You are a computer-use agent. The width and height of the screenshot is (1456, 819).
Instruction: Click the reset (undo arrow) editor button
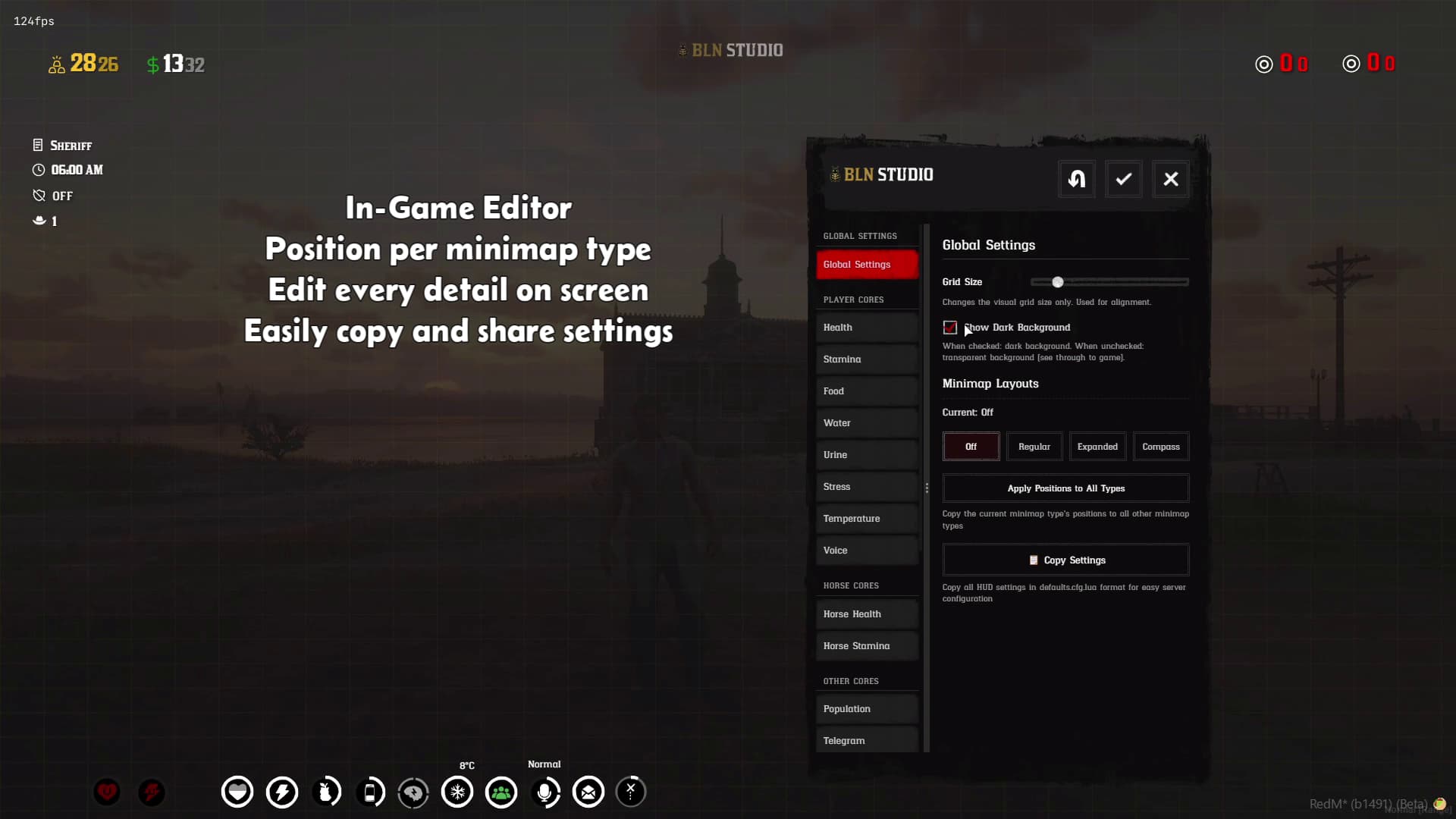coord(1076,179)
